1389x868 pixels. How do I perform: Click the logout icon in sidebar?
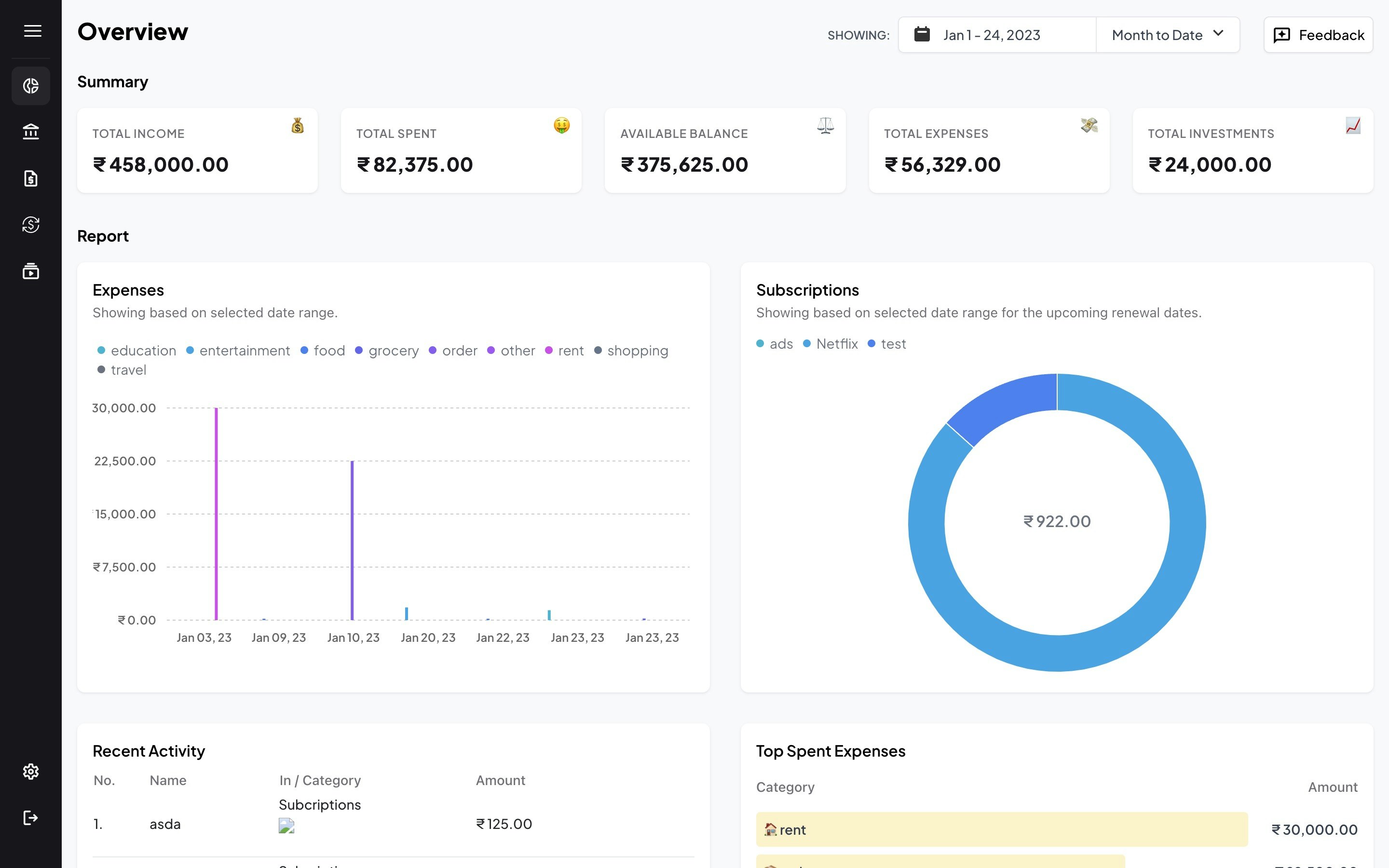click(31, 817)
